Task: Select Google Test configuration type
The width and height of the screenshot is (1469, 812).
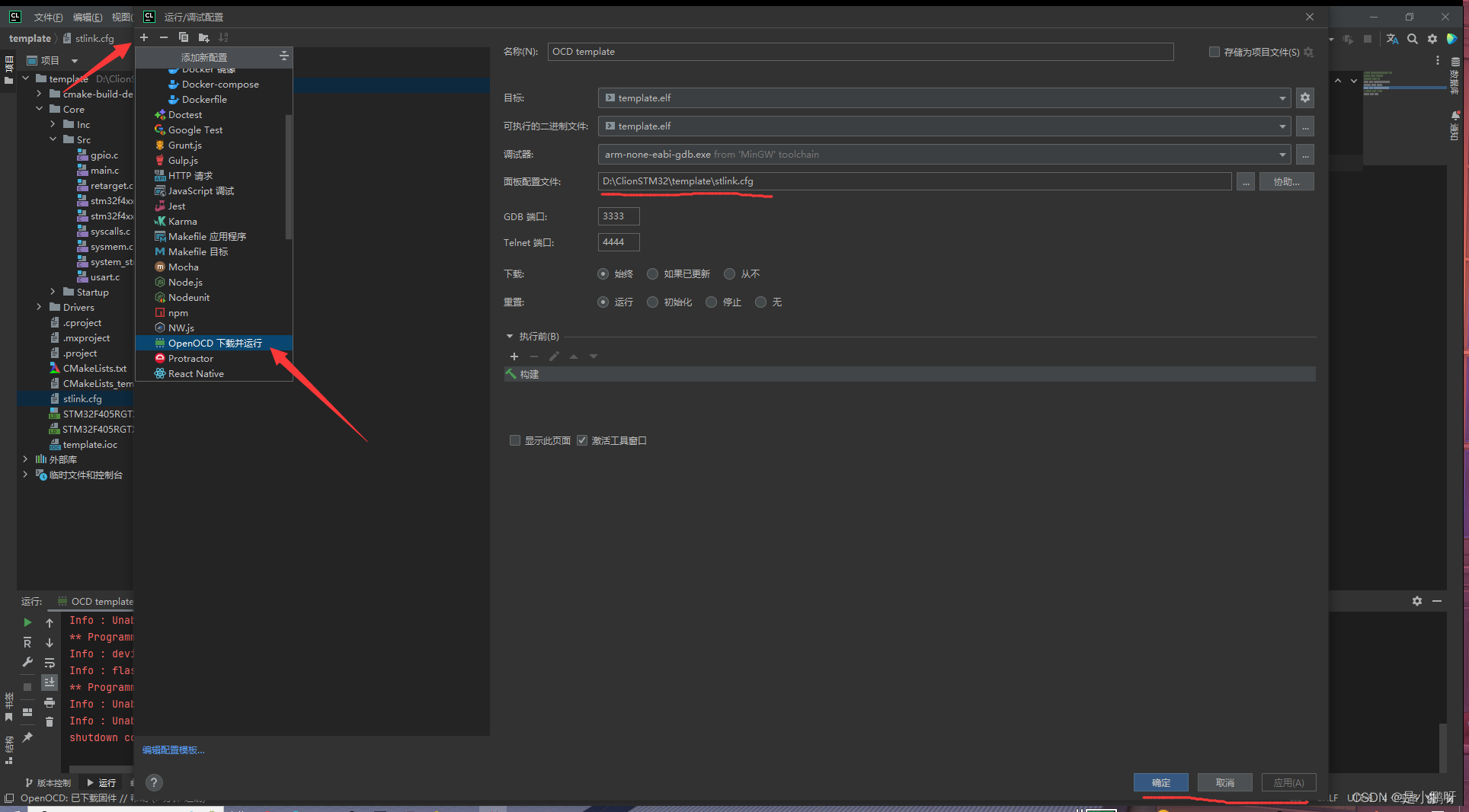Action: 214,129
